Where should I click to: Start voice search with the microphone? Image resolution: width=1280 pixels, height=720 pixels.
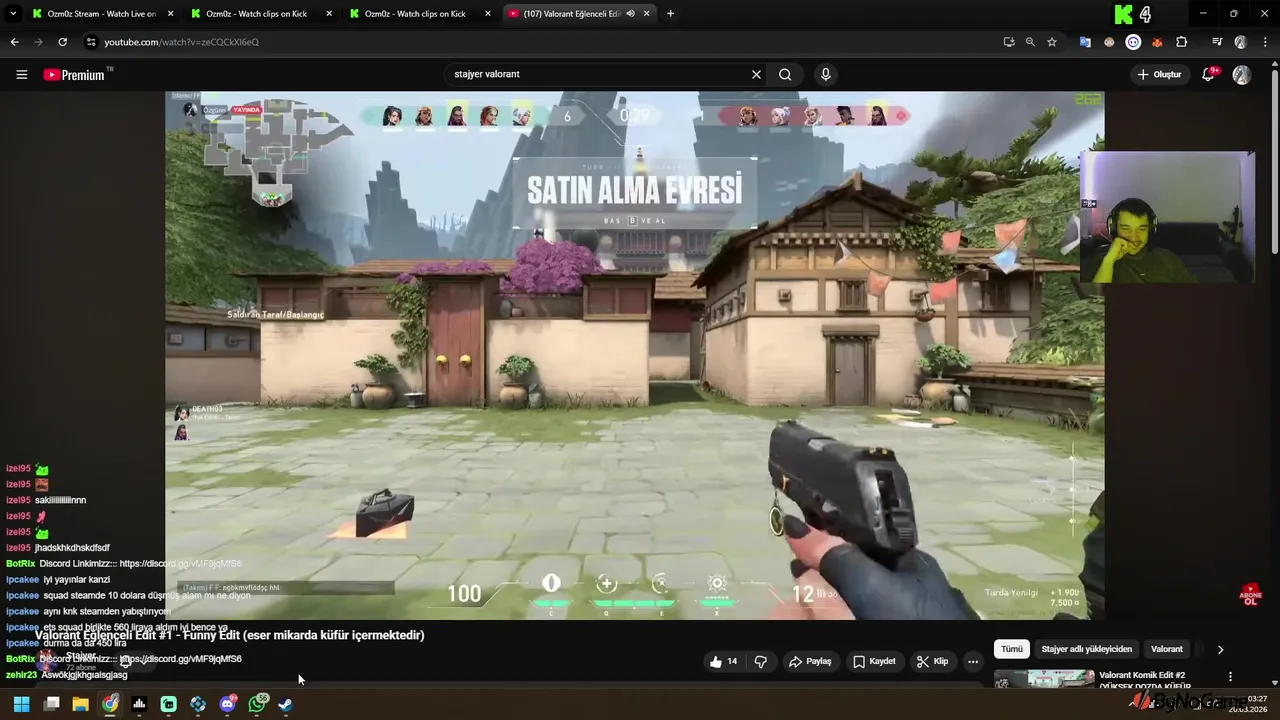click(825, 74)
